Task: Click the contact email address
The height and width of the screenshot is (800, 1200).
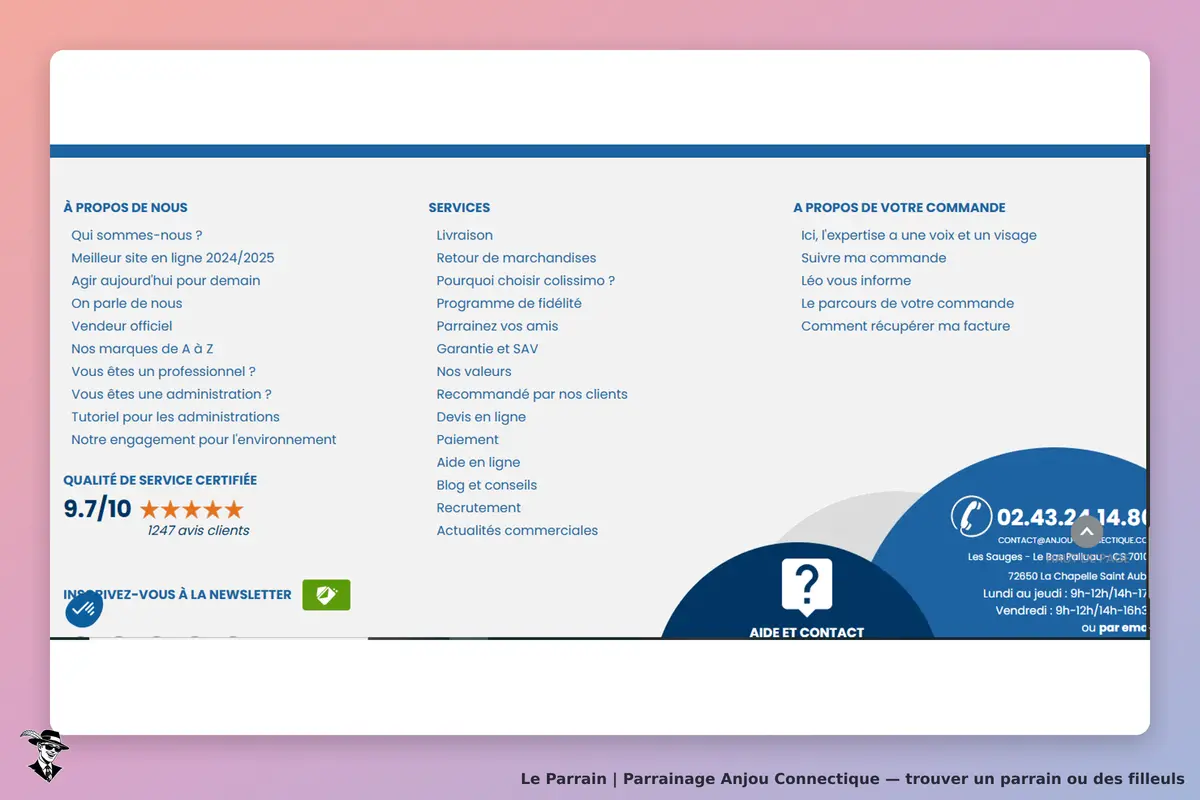Action: (x=1072, y=540)
